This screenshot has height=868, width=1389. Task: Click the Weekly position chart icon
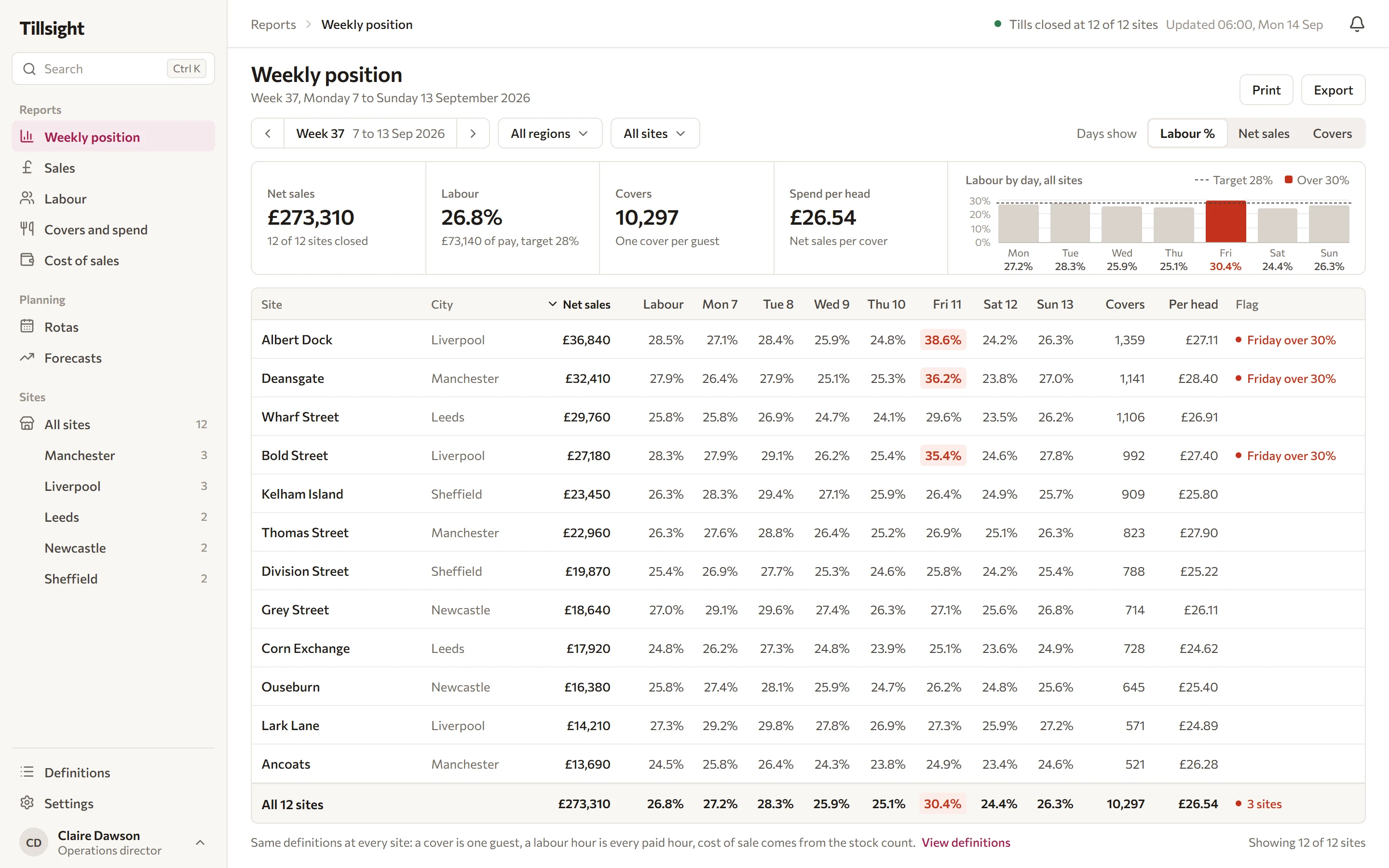click(27, 136)
